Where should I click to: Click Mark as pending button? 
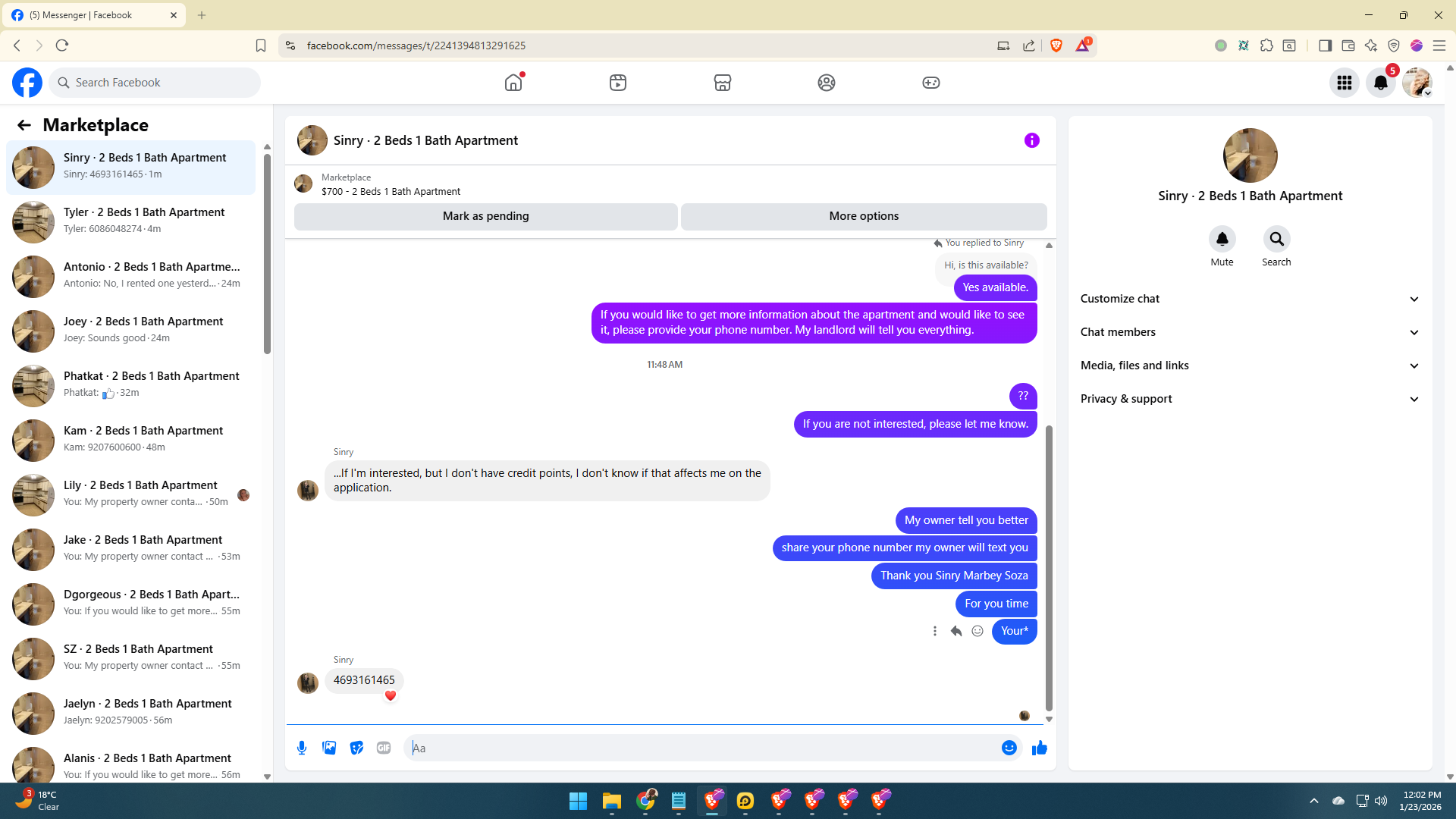pos(485,216)
